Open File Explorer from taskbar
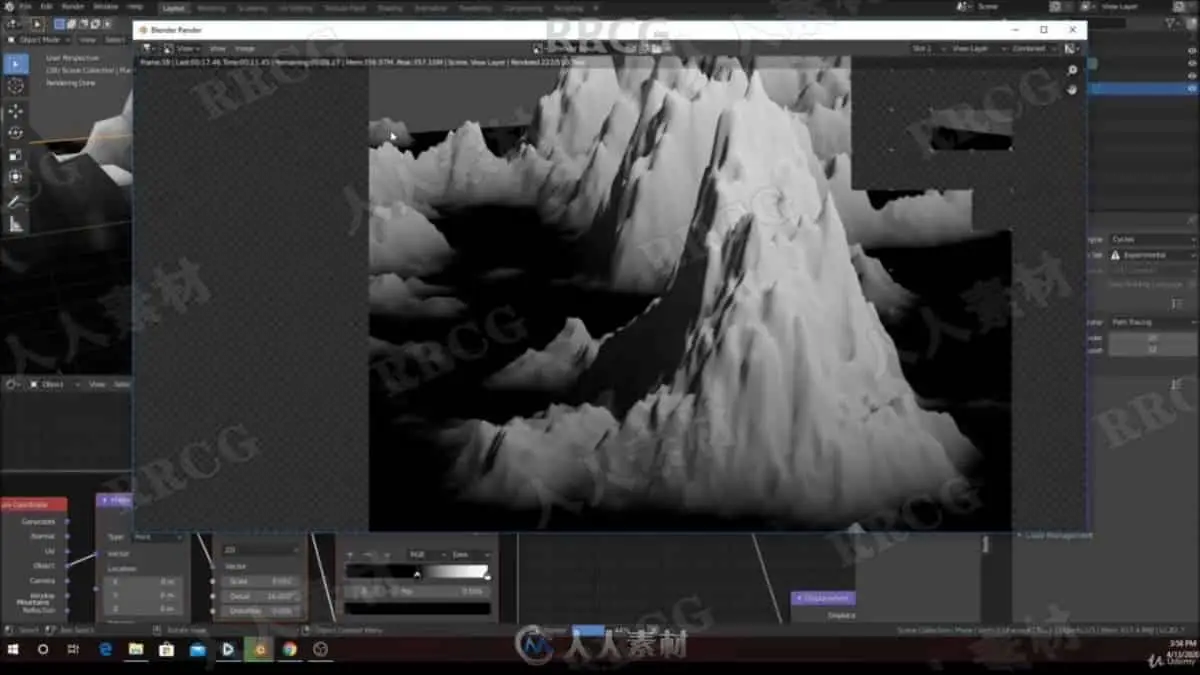 click(136, 649)
